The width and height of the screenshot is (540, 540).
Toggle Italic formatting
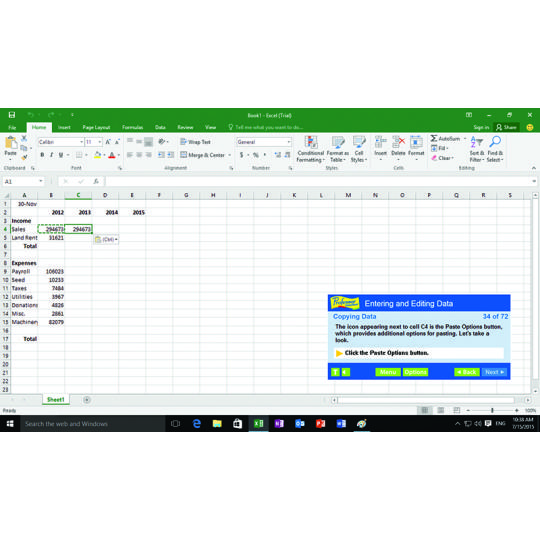point(51,155)
